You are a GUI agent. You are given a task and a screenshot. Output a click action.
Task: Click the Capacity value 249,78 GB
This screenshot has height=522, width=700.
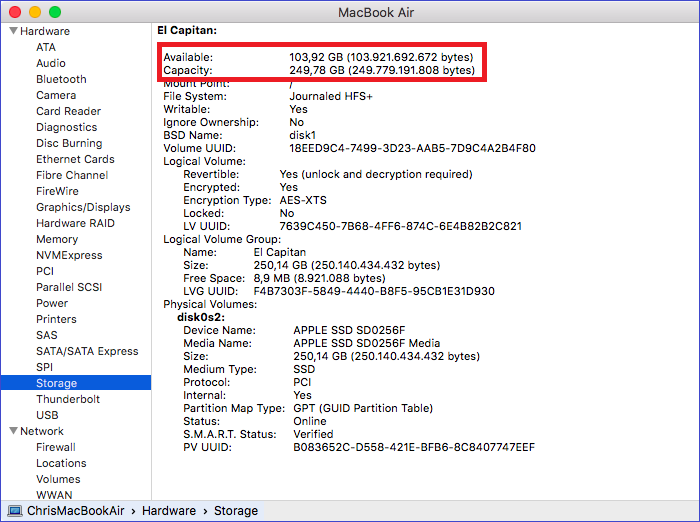tap(382, 70)
